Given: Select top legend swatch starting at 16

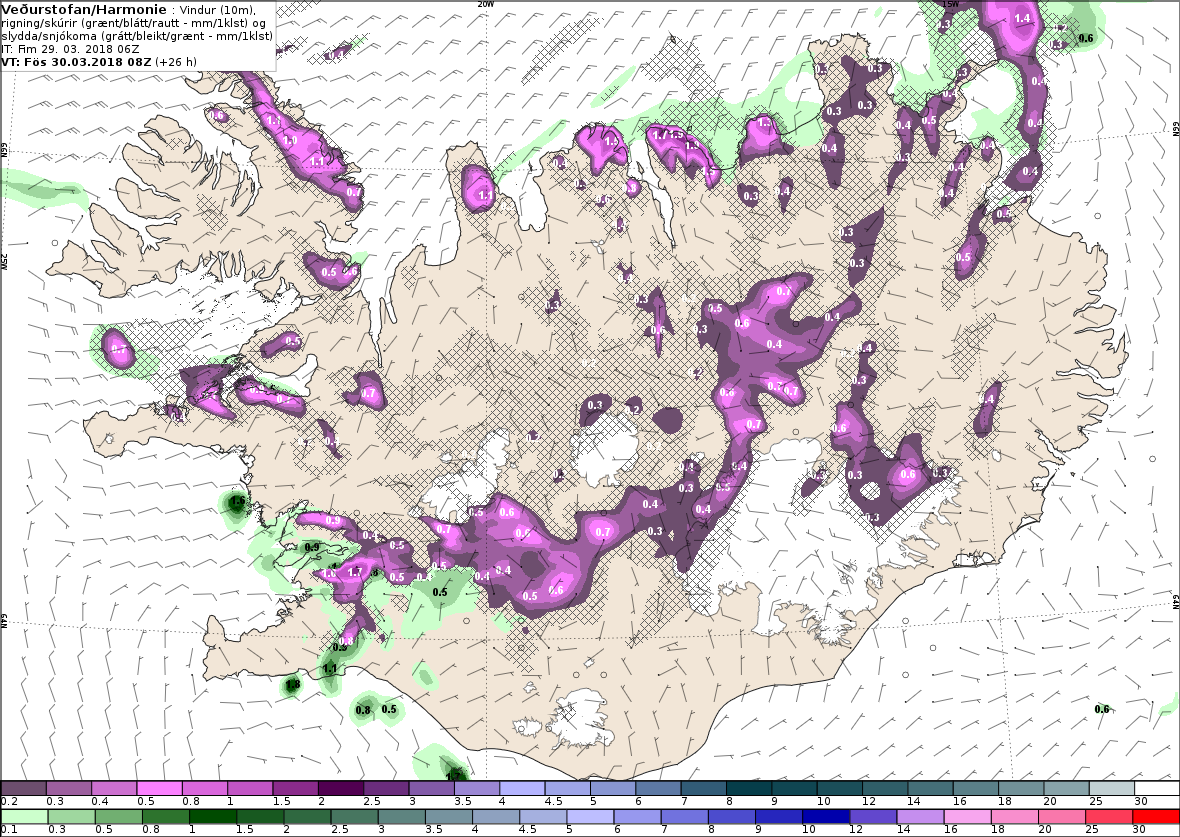Looking at the screenshot, I should tap(975, 788).
